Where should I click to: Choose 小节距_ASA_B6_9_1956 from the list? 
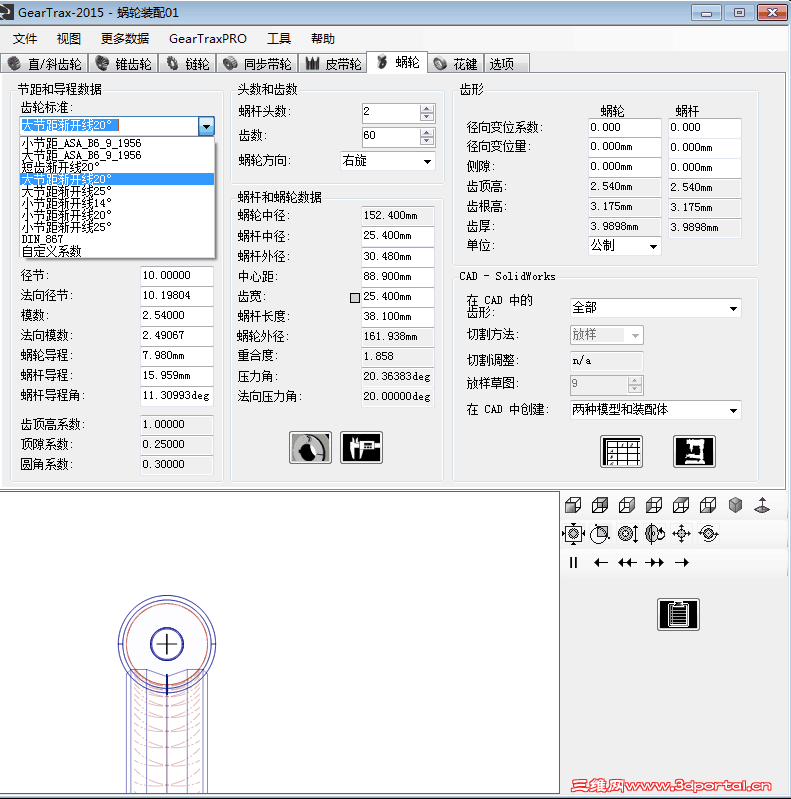pos(117,143)
